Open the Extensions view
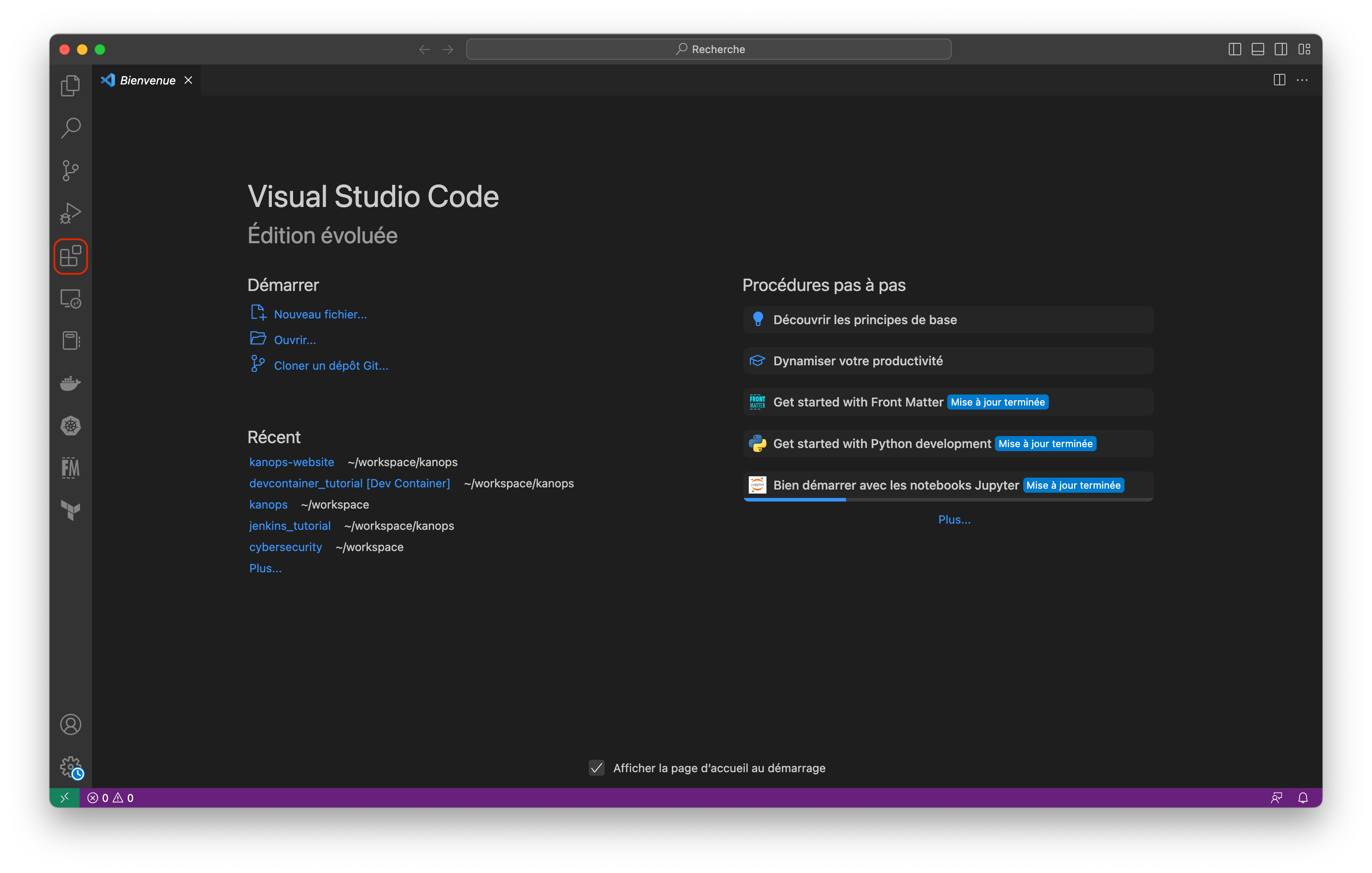 point(70,256)
